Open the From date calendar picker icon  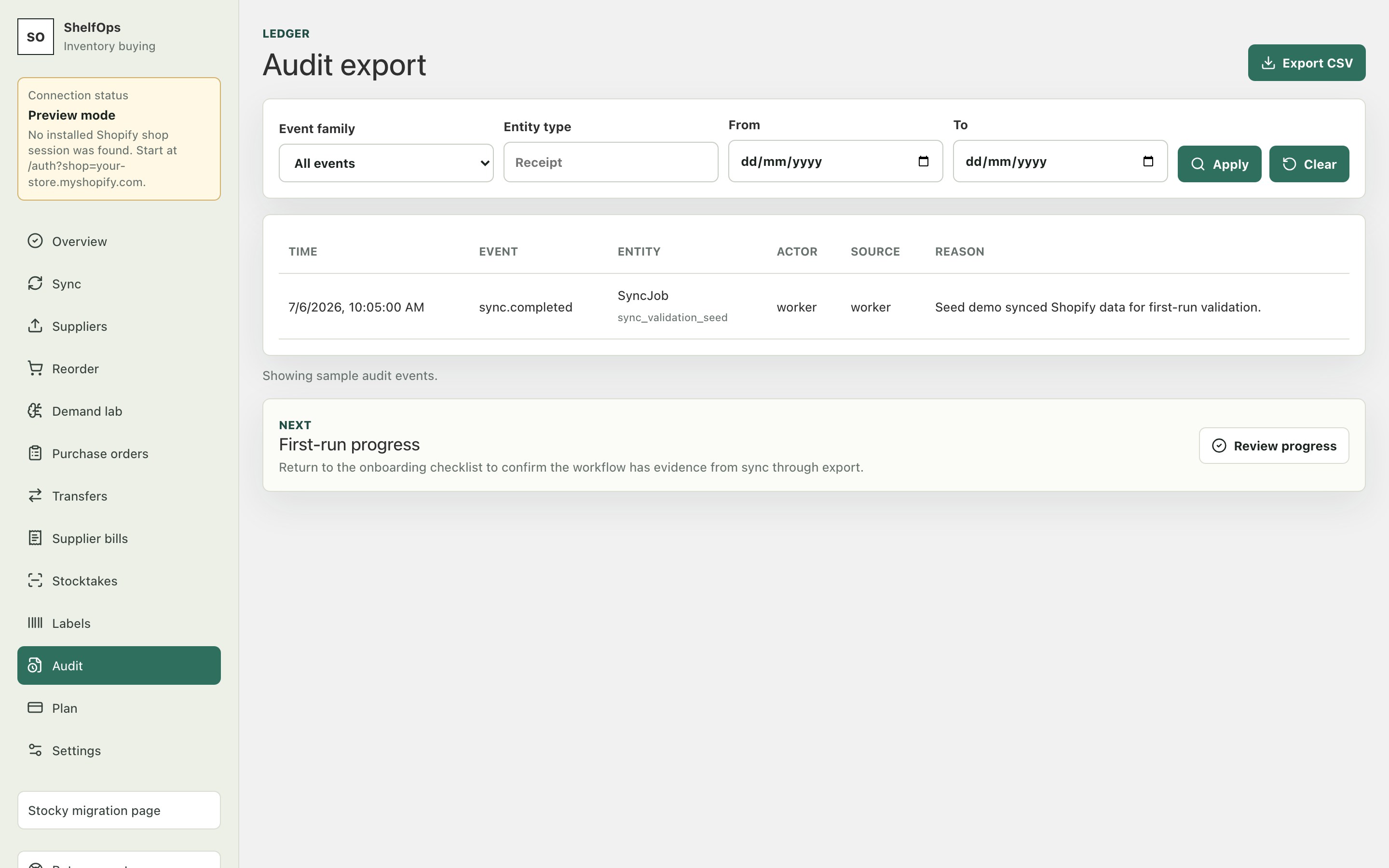click(923, 162)
